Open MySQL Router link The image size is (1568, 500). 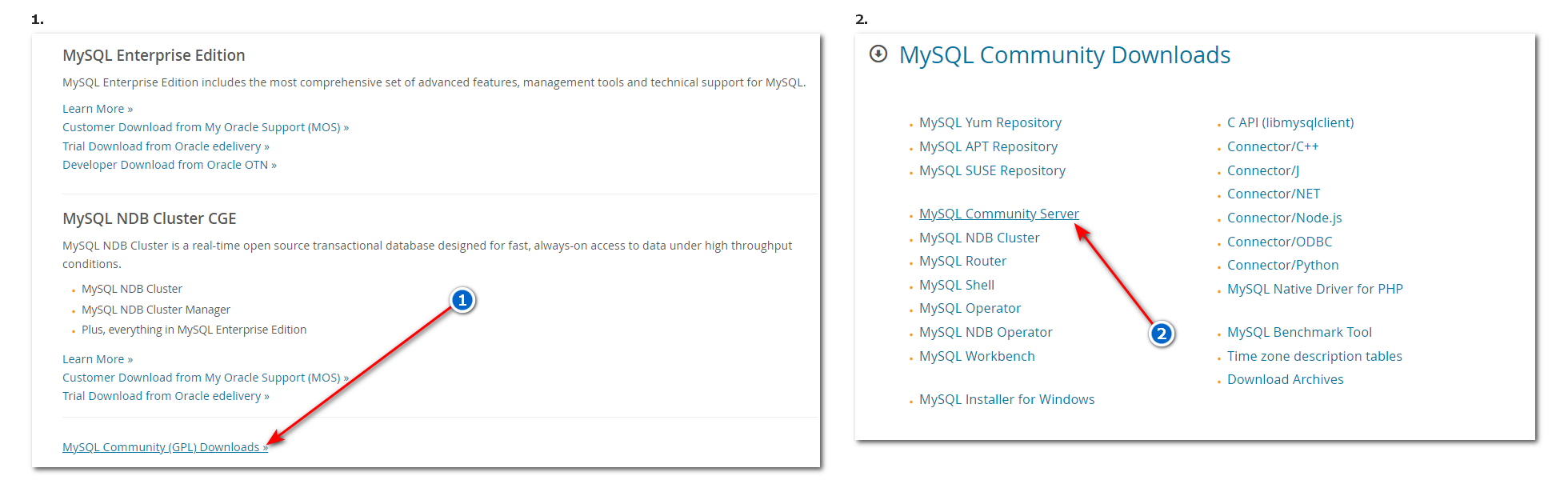pos(962,261)
